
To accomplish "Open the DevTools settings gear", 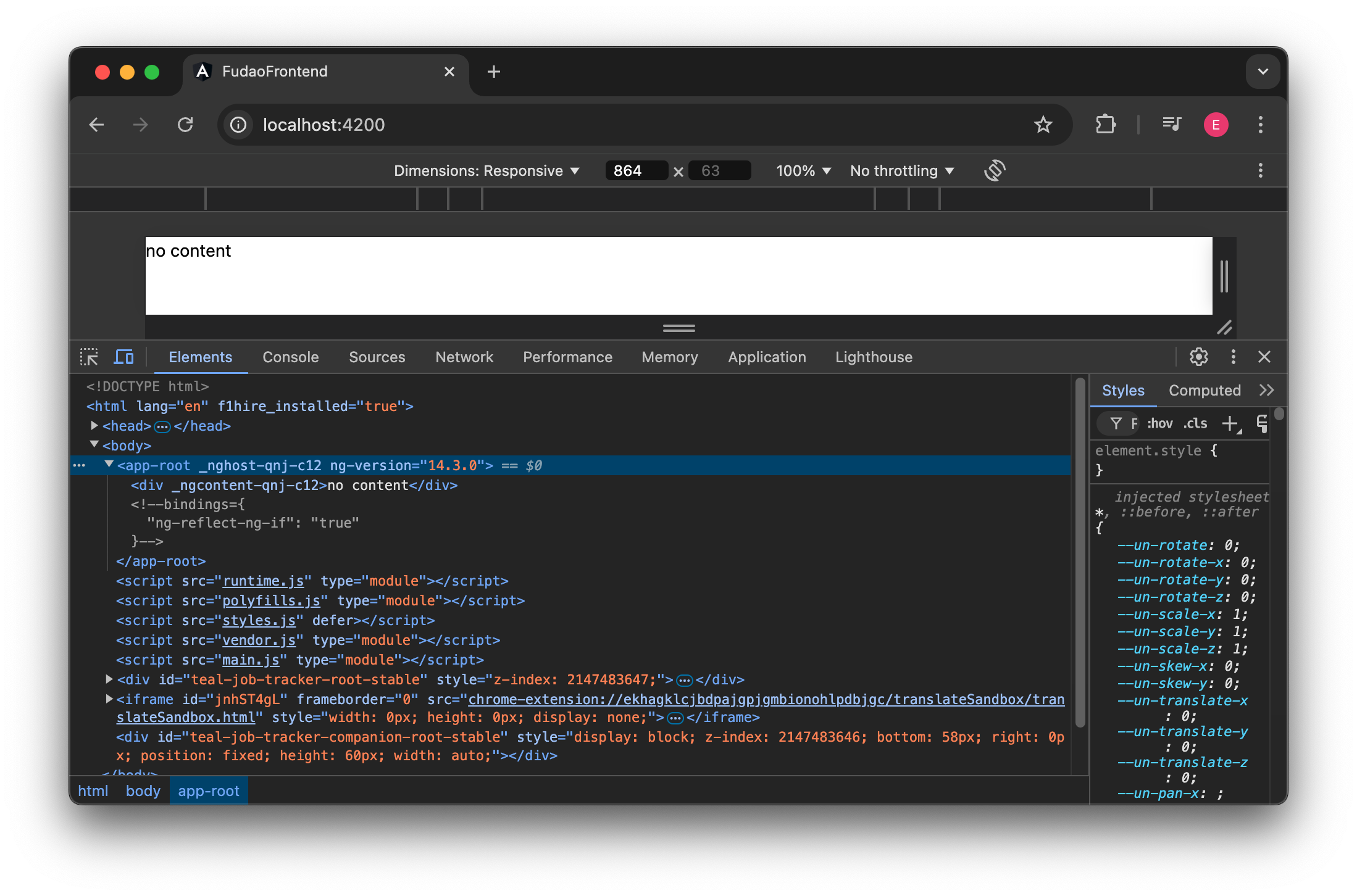I will point(1198,357).
